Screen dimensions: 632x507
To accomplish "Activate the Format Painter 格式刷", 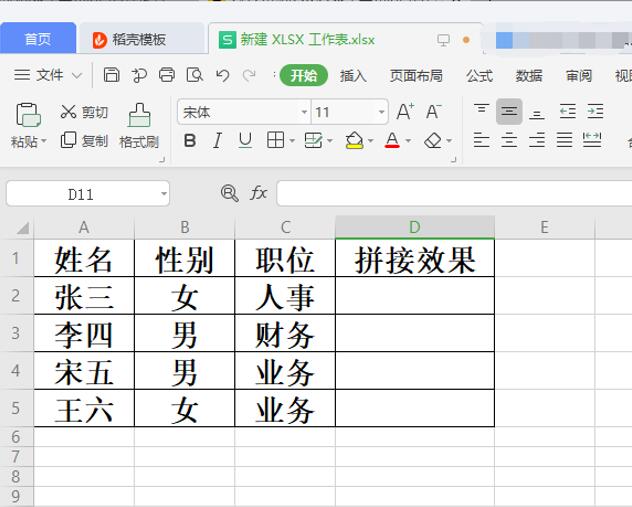I will (139, 125).
